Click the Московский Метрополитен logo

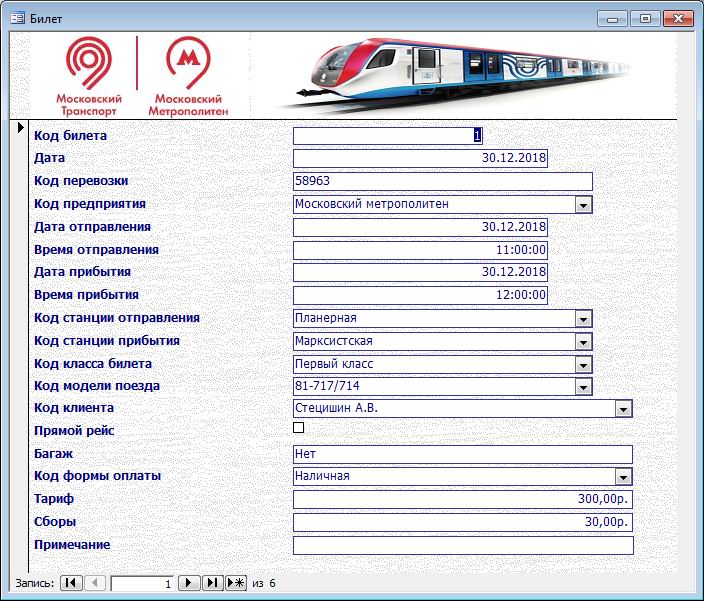[188, 77]
